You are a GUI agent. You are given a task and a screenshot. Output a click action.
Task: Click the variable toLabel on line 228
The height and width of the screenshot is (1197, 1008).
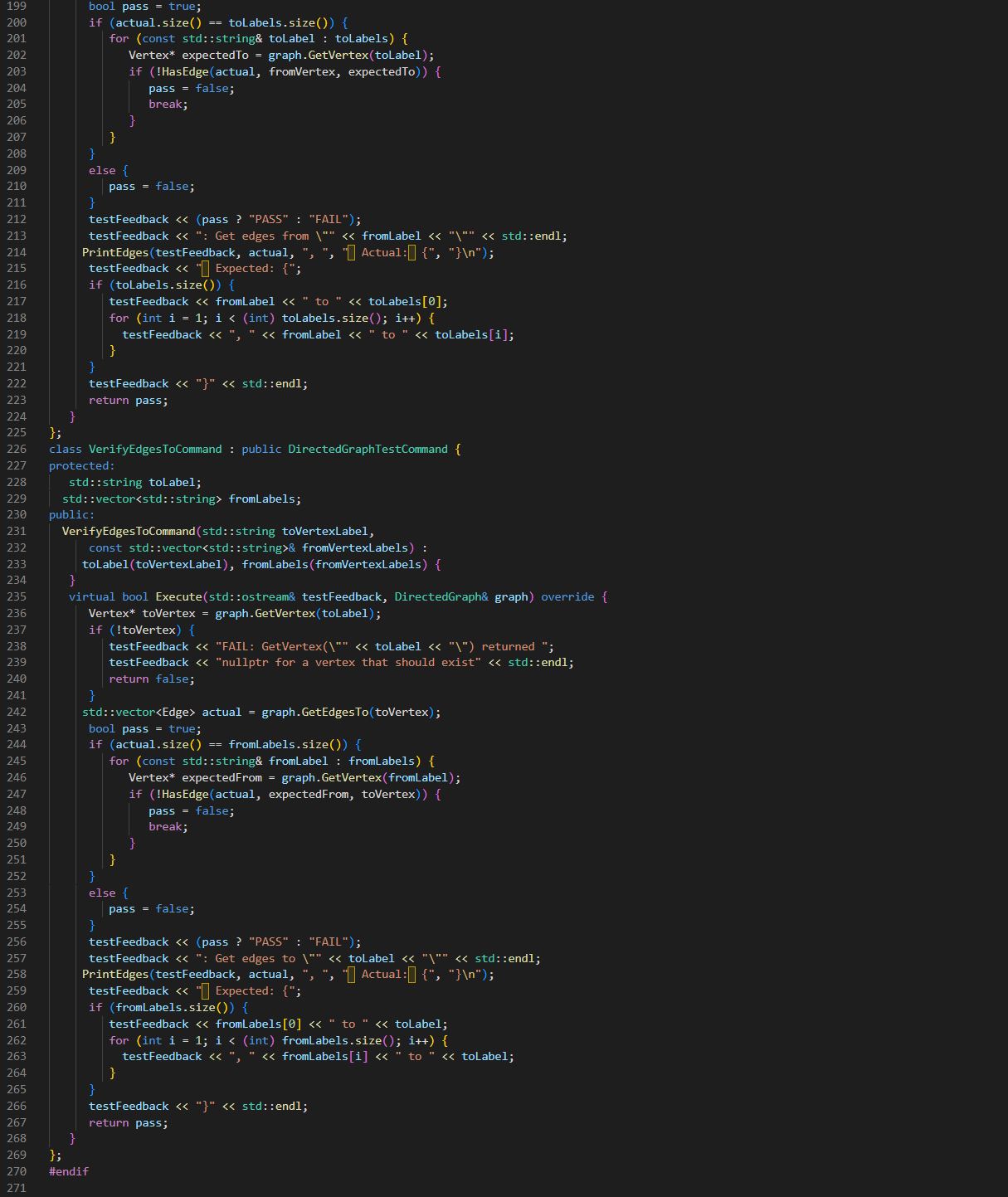173,482
